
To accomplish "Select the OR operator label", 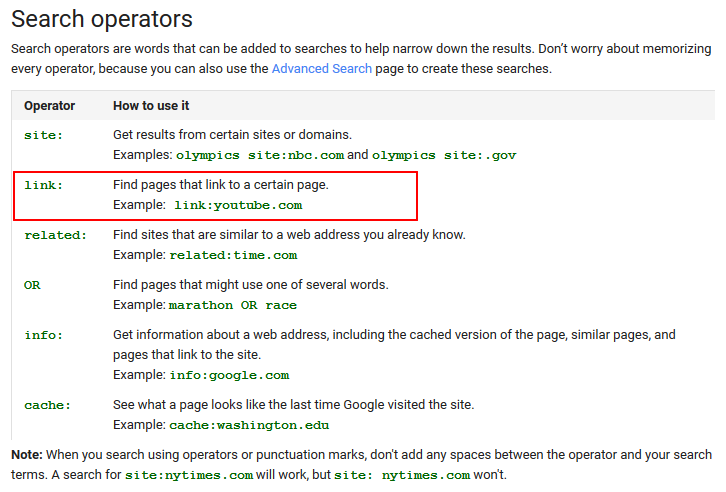I will [x=32, y=285].
